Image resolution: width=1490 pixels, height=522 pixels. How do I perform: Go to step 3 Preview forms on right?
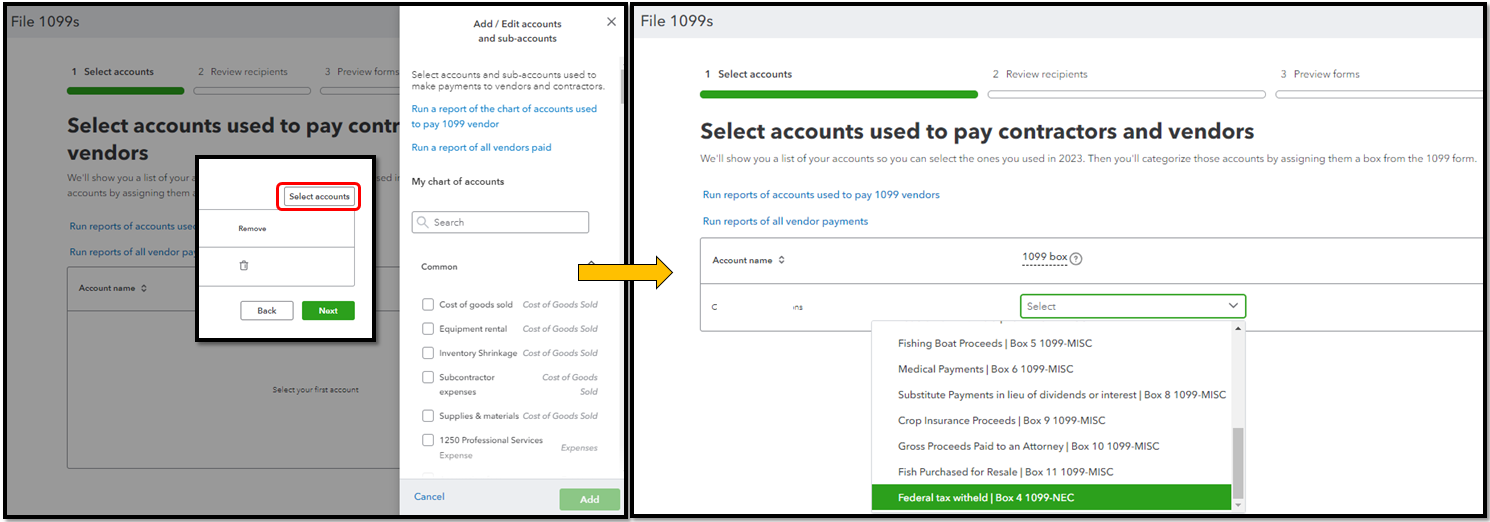pyautogui.click(x=1326, y=74)
